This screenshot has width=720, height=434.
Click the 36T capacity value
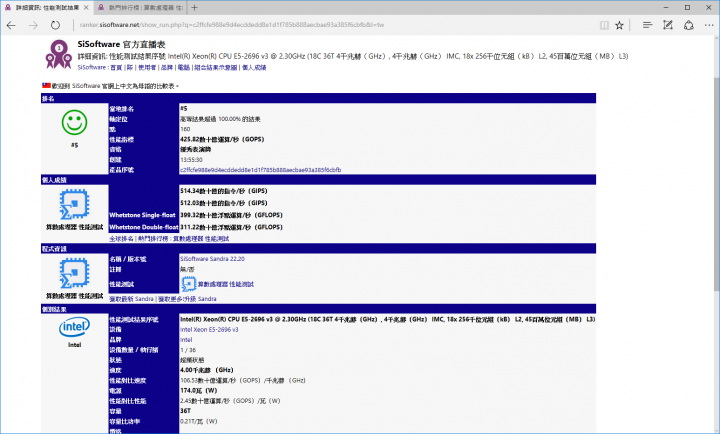(x=185, y=411)
